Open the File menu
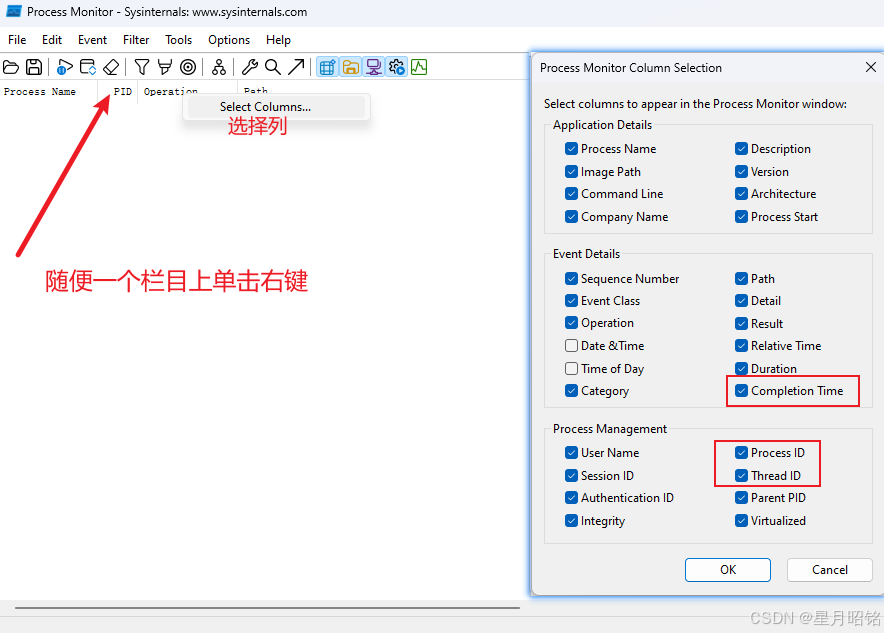Image resolution: width=884 pixels, height=633 pixels. (17, 40)
